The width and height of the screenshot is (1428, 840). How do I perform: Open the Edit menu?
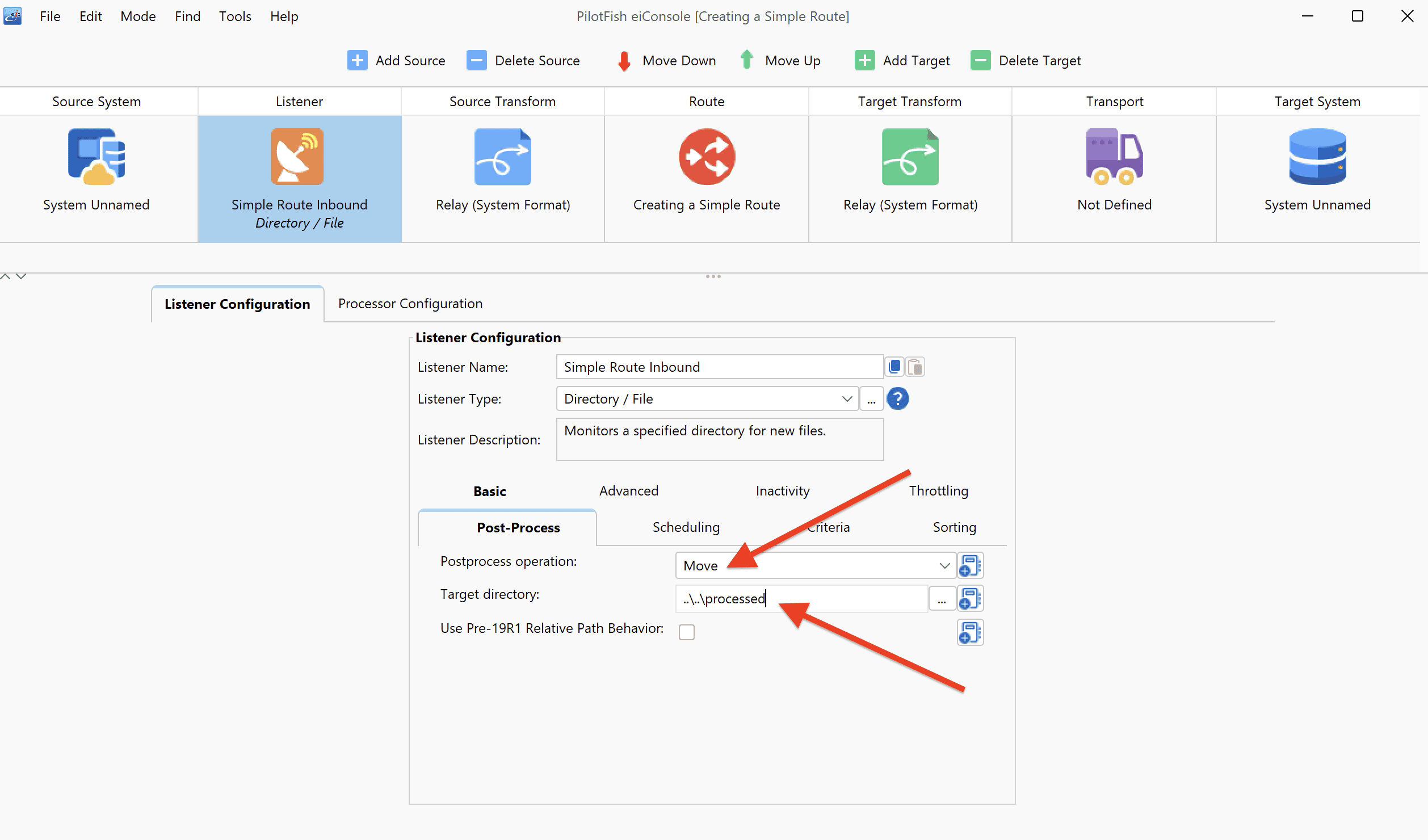pos(91,16)
